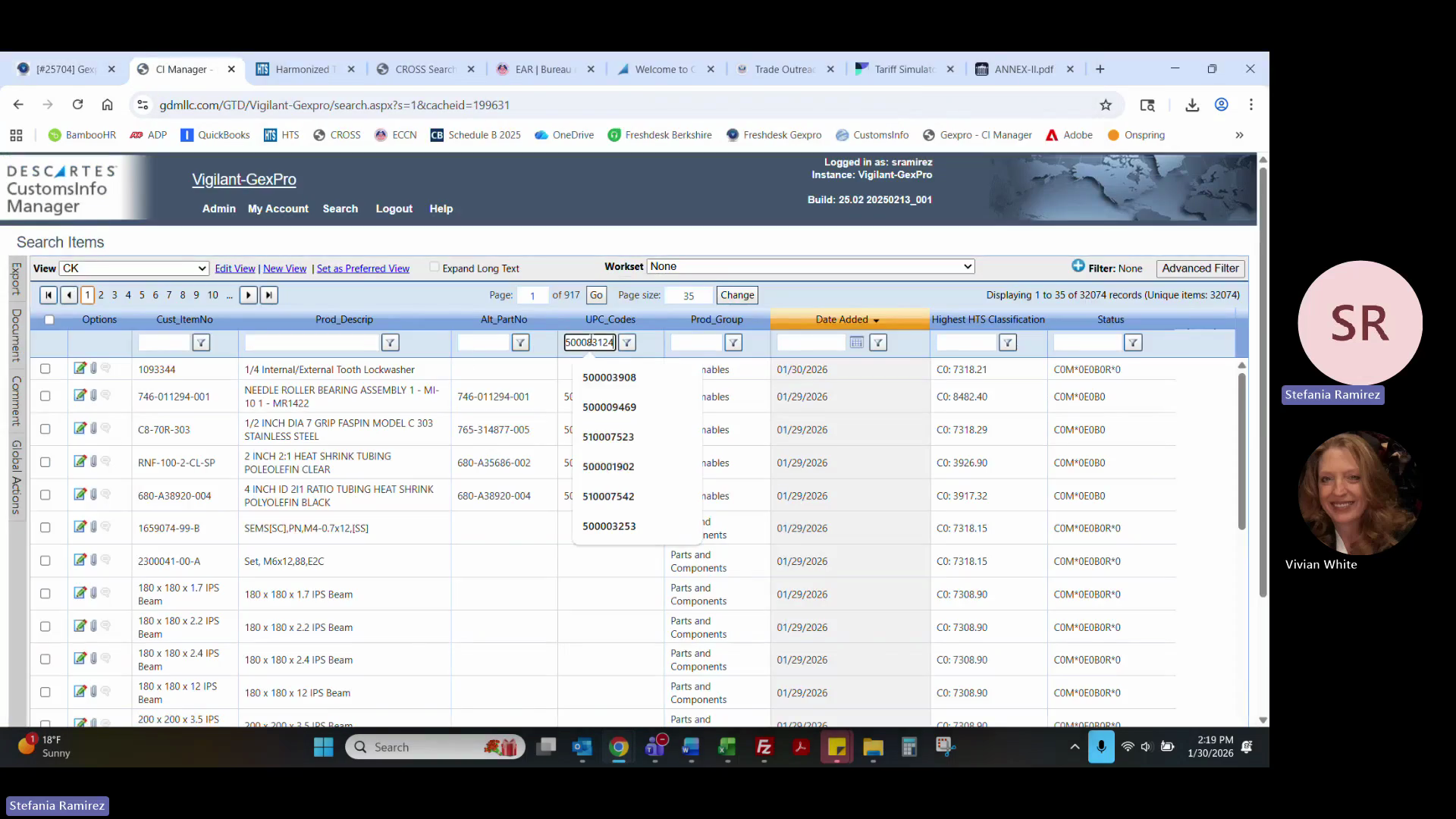Enable the Expand Long Text checkbox
Viewport: 1456px width, 819px height.
click(435, 267)
